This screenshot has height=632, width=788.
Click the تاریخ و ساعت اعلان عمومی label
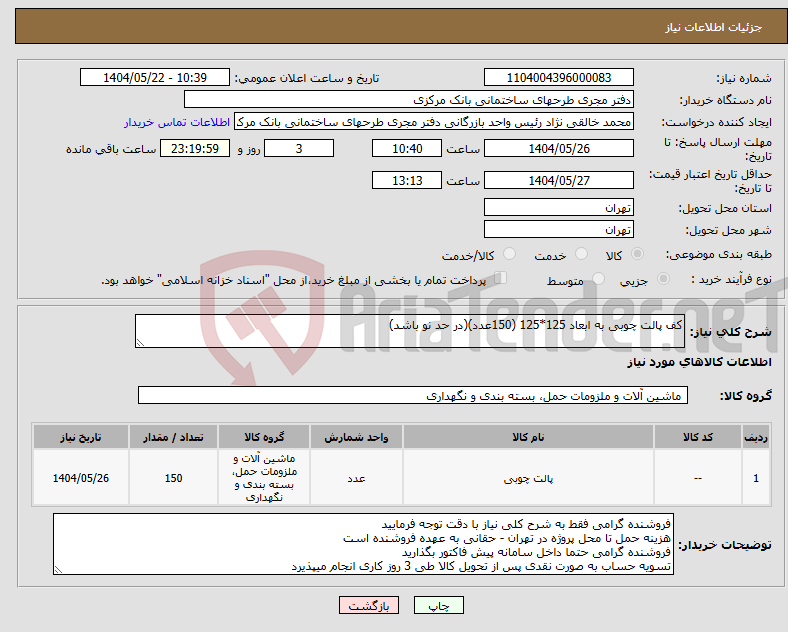tap(307, 78)
